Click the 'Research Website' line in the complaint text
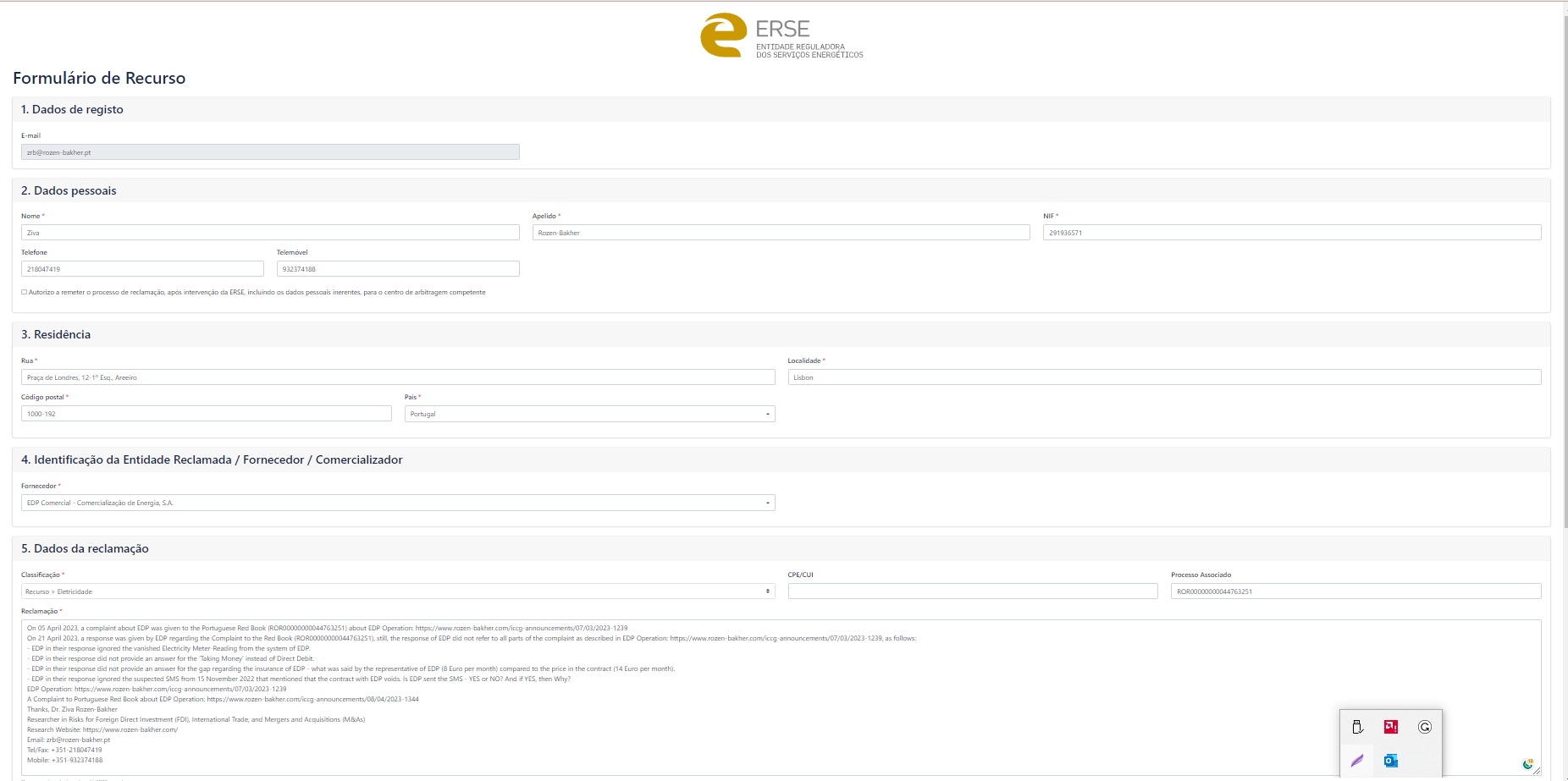 (102, 729)
